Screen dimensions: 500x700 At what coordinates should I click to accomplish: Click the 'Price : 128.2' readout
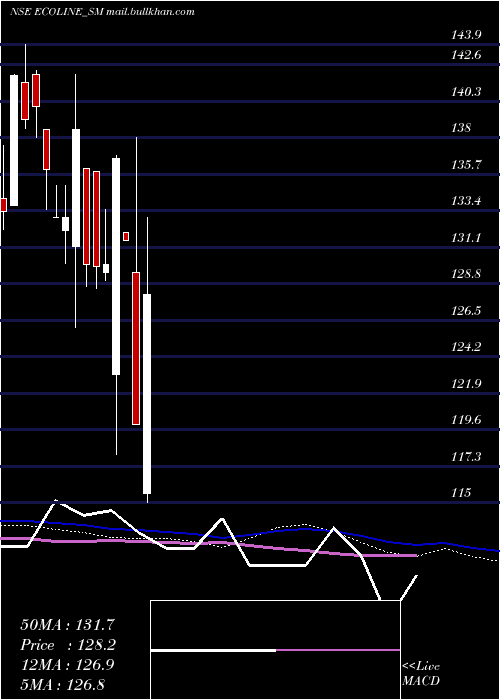(x=68, y=645)
